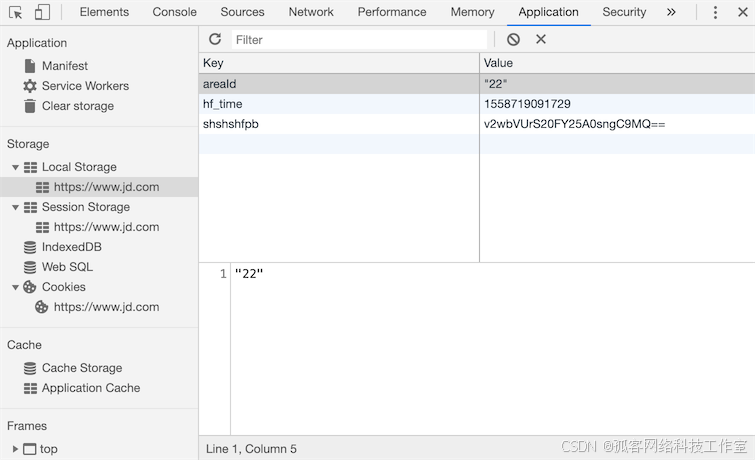Screen dimensions: 755x460
Task: Close the DevTools panel
Action: (x=742, y=12)
